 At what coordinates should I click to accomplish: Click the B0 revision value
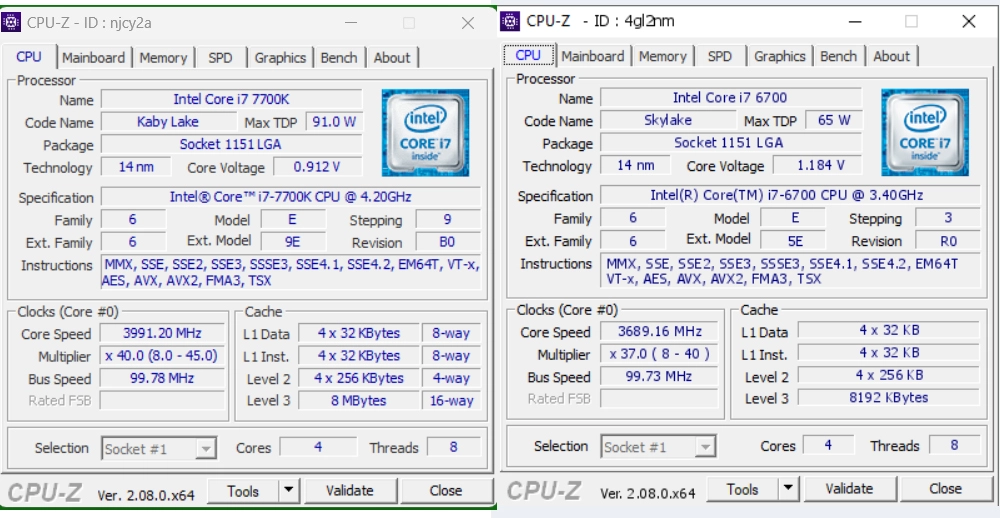tap(448, 242)
